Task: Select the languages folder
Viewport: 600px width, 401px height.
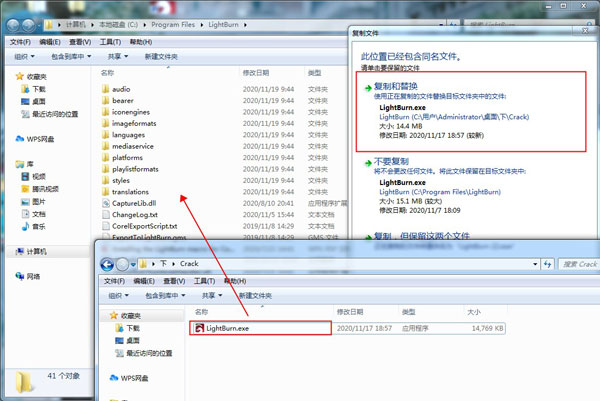Action: pos(128,135)
